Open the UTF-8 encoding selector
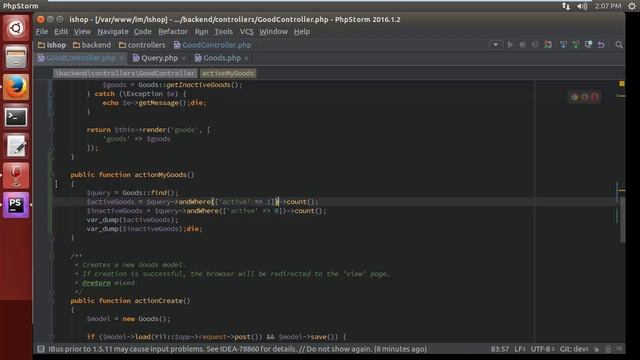Screen dimensions: 640x360 [542, 349]
